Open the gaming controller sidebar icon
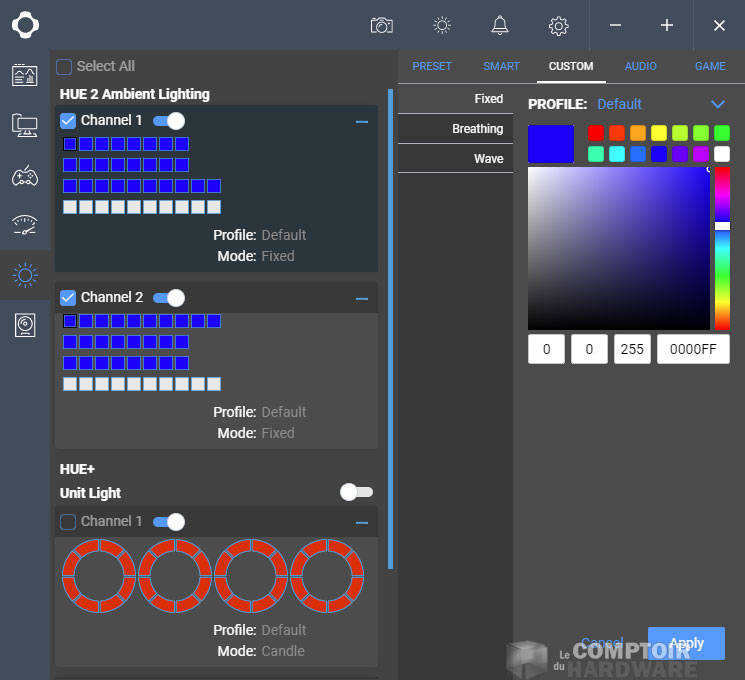Image resolution: width=745 pixels, height=680 pixels. click(25, 176)
